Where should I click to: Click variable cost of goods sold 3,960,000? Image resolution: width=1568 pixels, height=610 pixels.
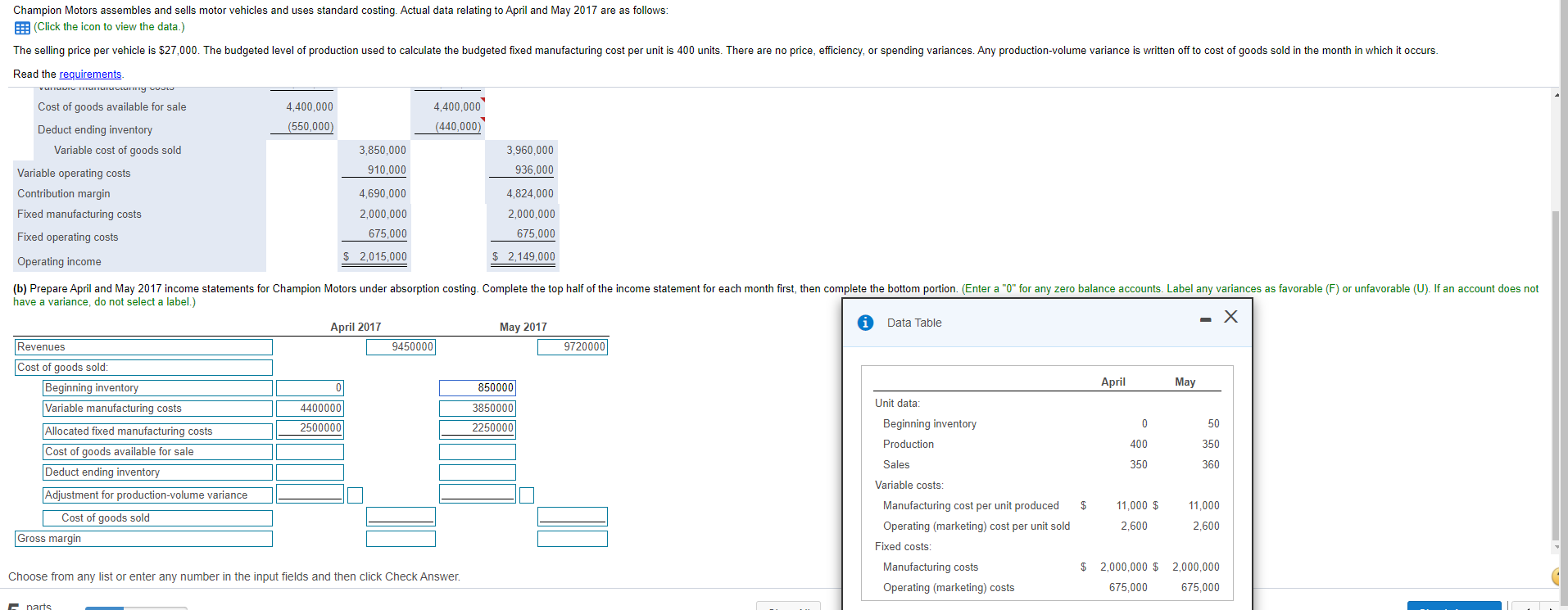(x=530, y=151)
